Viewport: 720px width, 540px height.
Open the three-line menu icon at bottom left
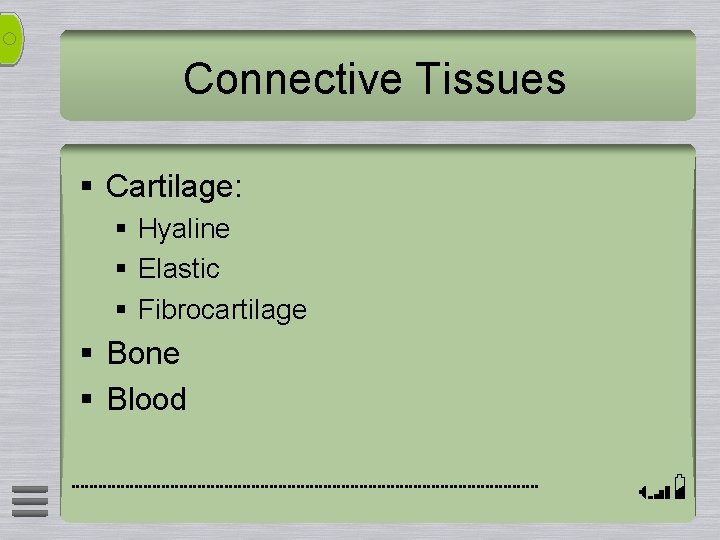[30, 501]
